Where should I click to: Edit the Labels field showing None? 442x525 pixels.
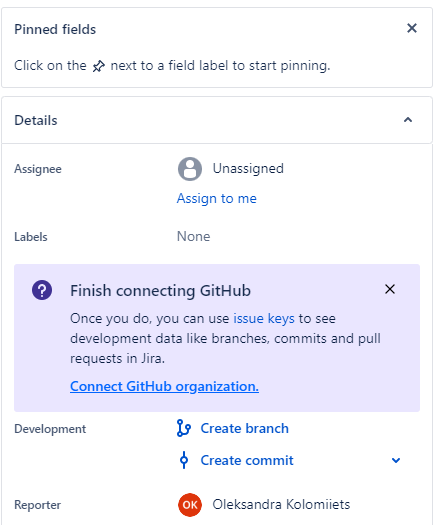[194, 236]
